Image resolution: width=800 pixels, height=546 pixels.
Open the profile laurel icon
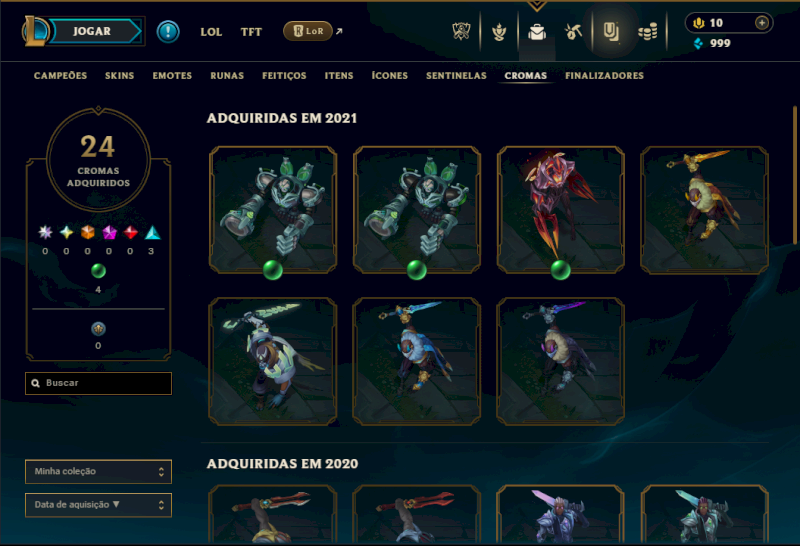499,32
